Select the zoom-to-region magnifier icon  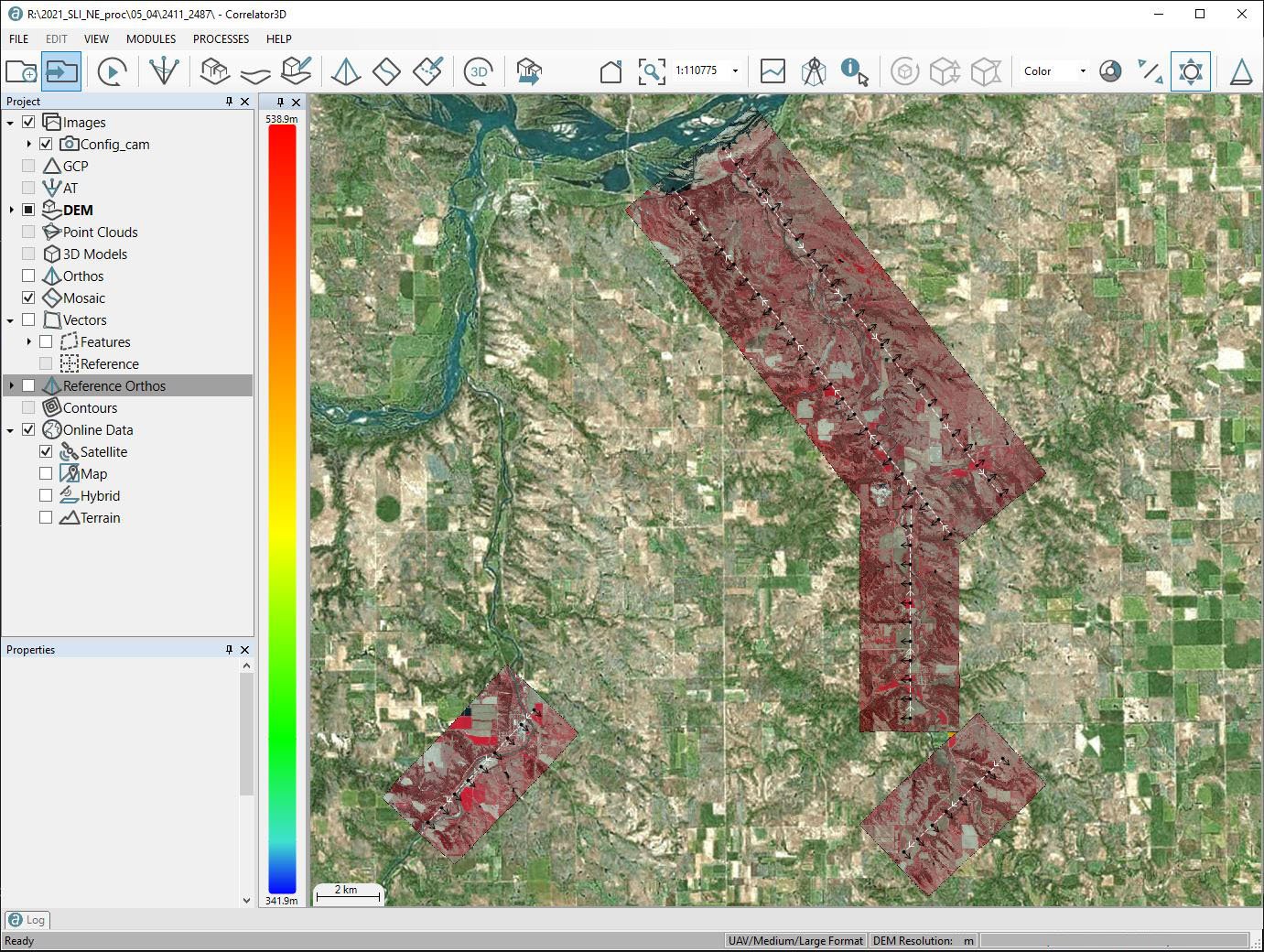pyautogui.click(x=653, y=71)
